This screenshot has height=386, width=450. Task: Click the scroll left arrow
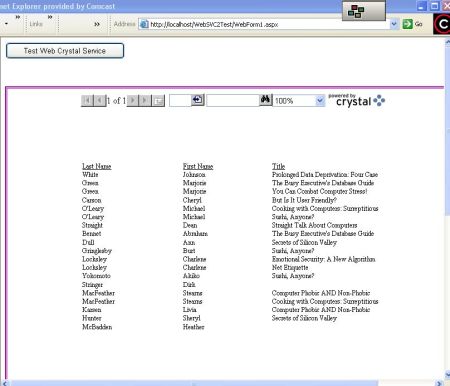pos(4,383)
